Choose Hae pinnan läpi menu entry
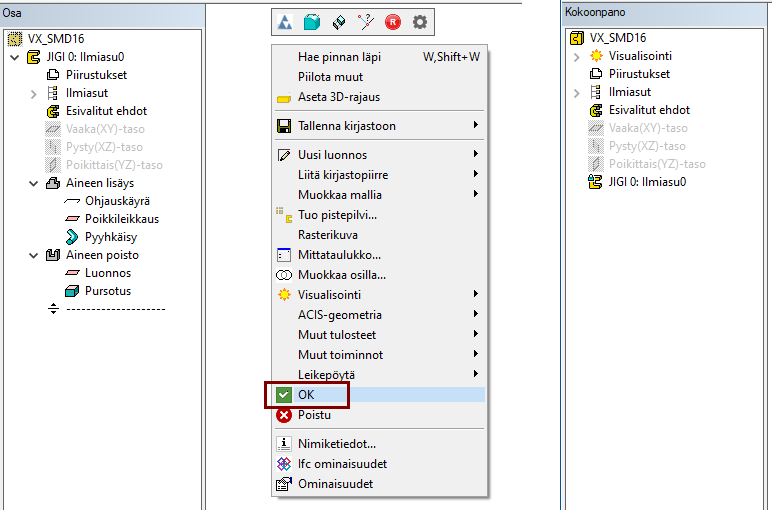 point(379,57)
